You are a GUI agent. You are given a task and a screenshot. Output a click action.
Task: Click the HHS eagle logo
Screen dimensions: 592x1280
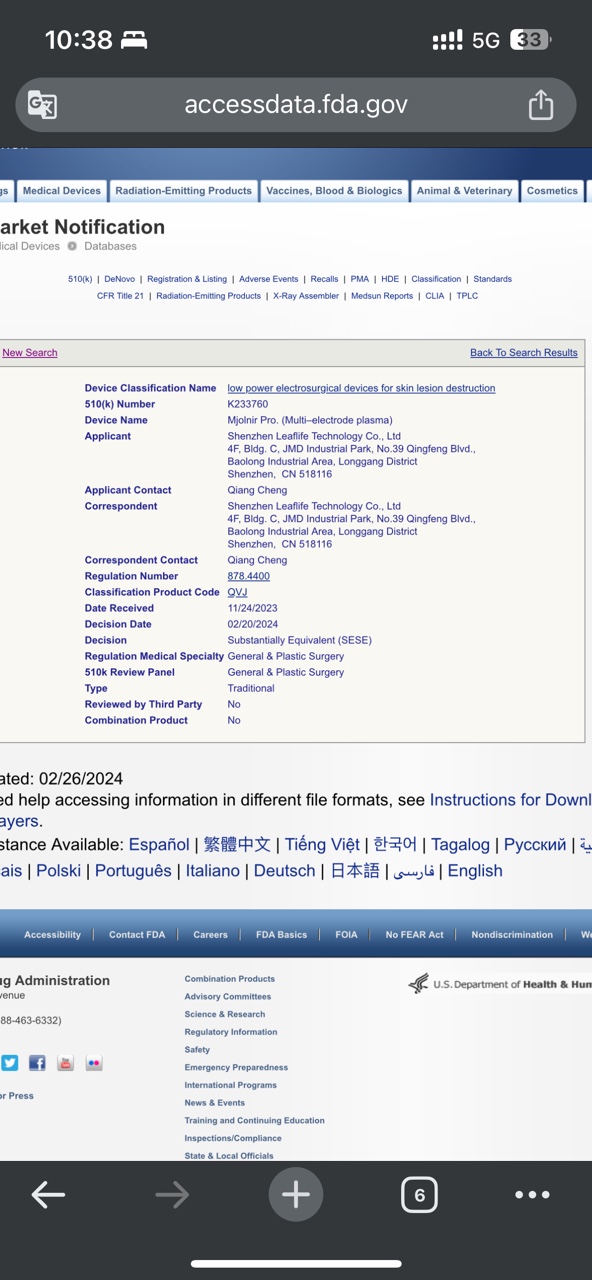point(418,984)
